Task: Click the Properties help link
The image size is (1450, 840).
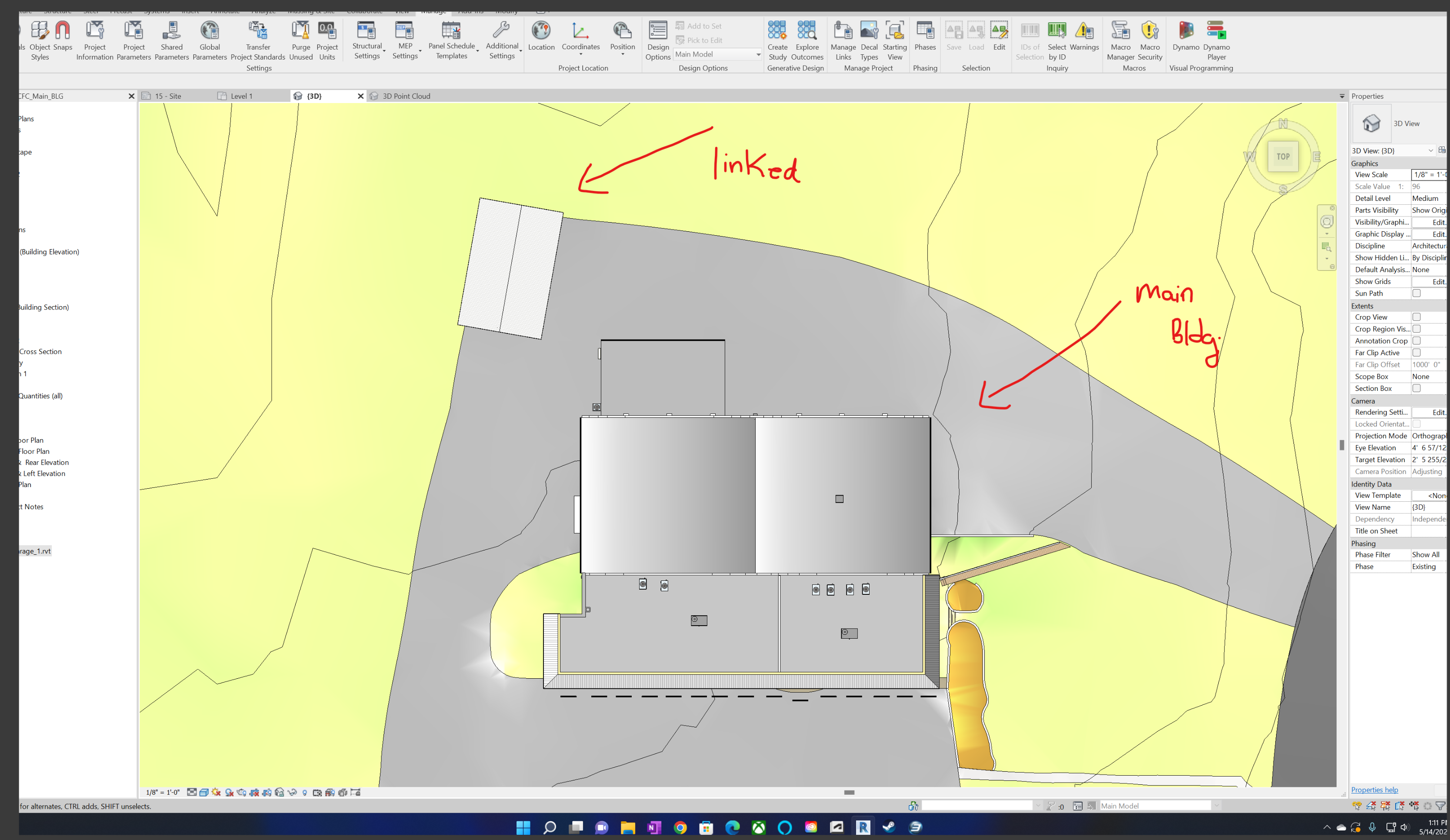Action: (1374, 790)
